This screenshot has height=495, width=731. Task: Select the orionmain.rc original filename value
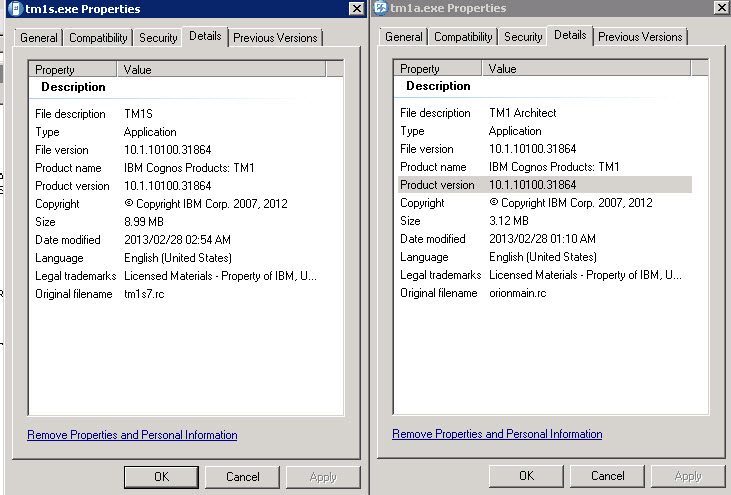517,293
